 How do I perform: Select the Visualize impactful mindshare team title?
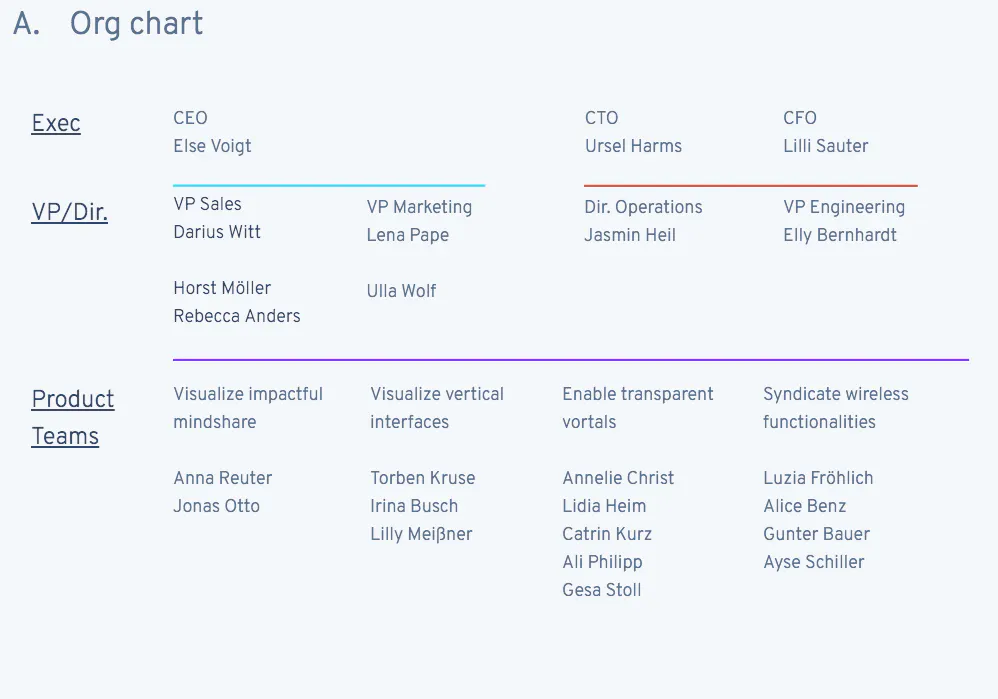(x=248, y=408)
